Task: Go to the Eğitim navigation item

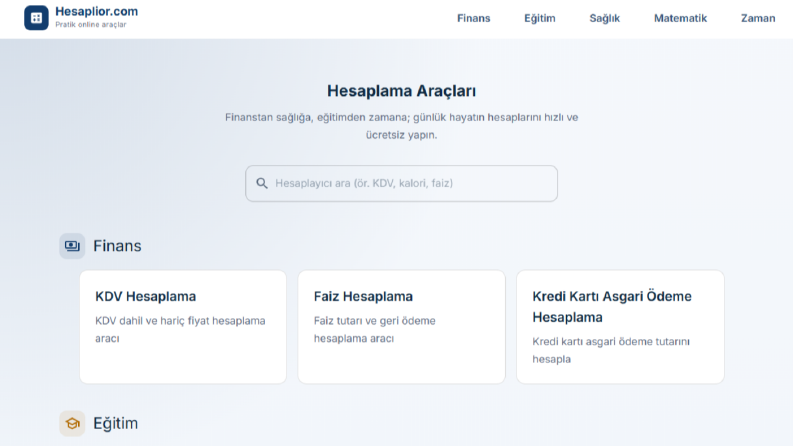Action: click(540, 18)
